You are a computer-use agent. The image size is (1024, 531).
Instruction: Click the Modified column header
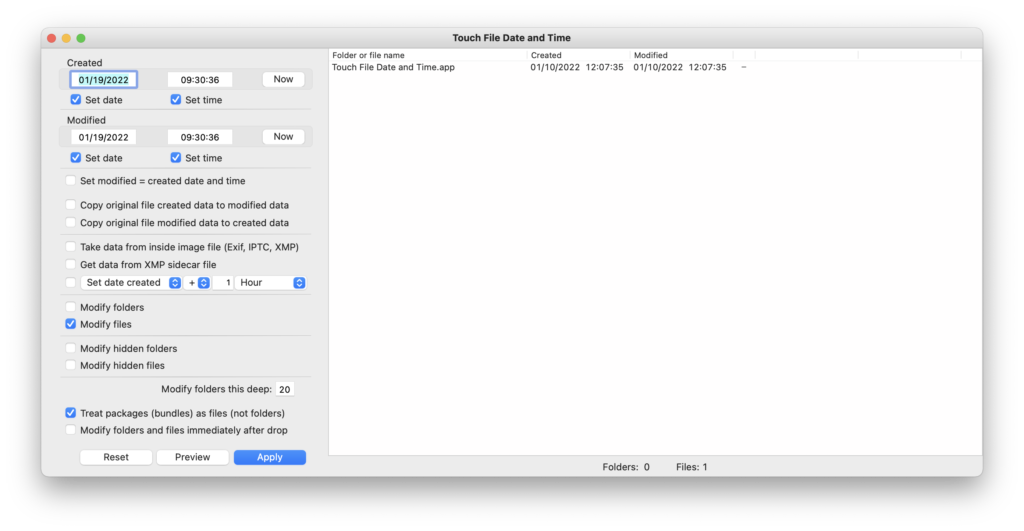pos(682,56)
